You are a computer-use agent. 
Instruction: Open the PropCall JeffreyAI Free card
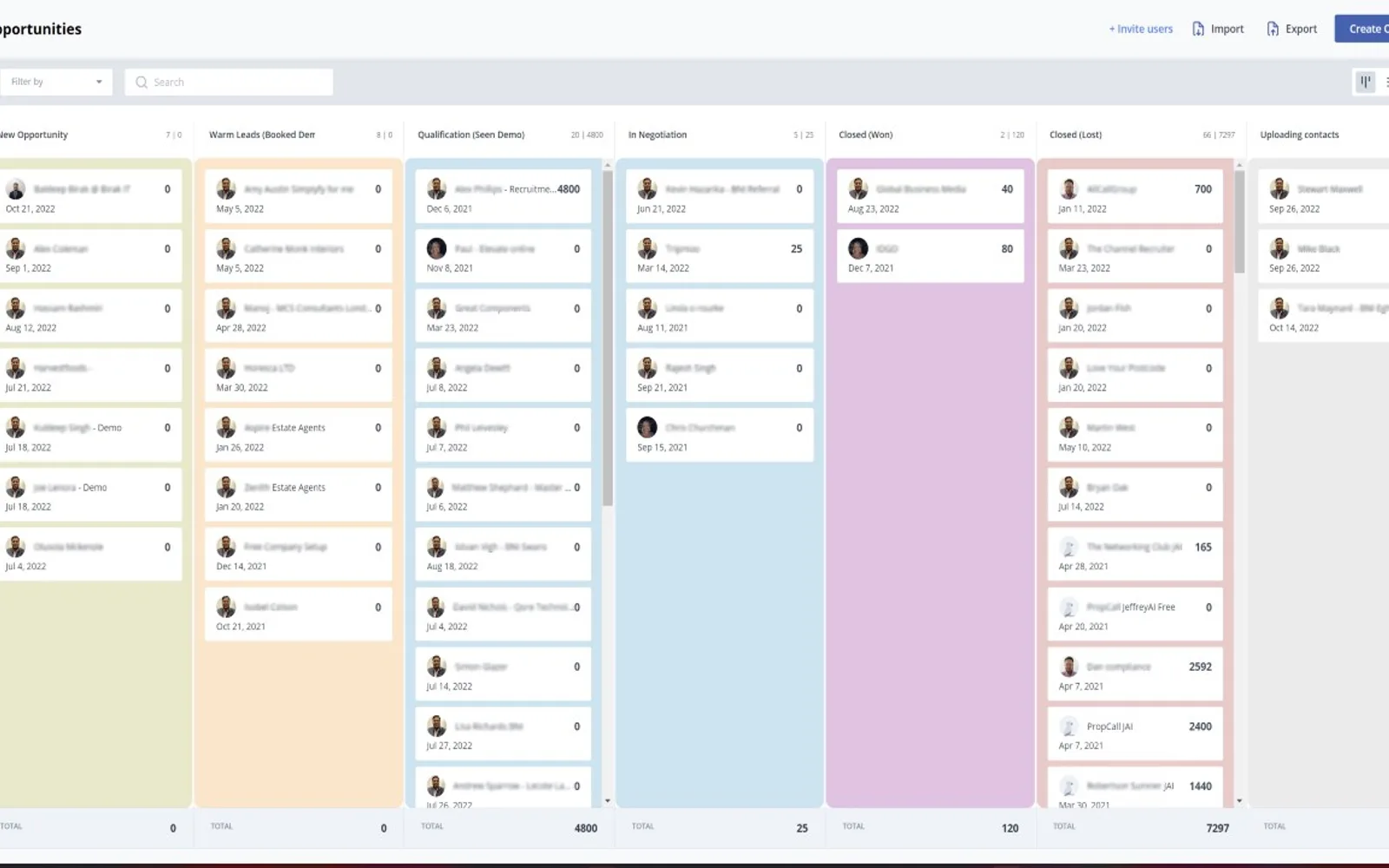tap(1136, 615)
